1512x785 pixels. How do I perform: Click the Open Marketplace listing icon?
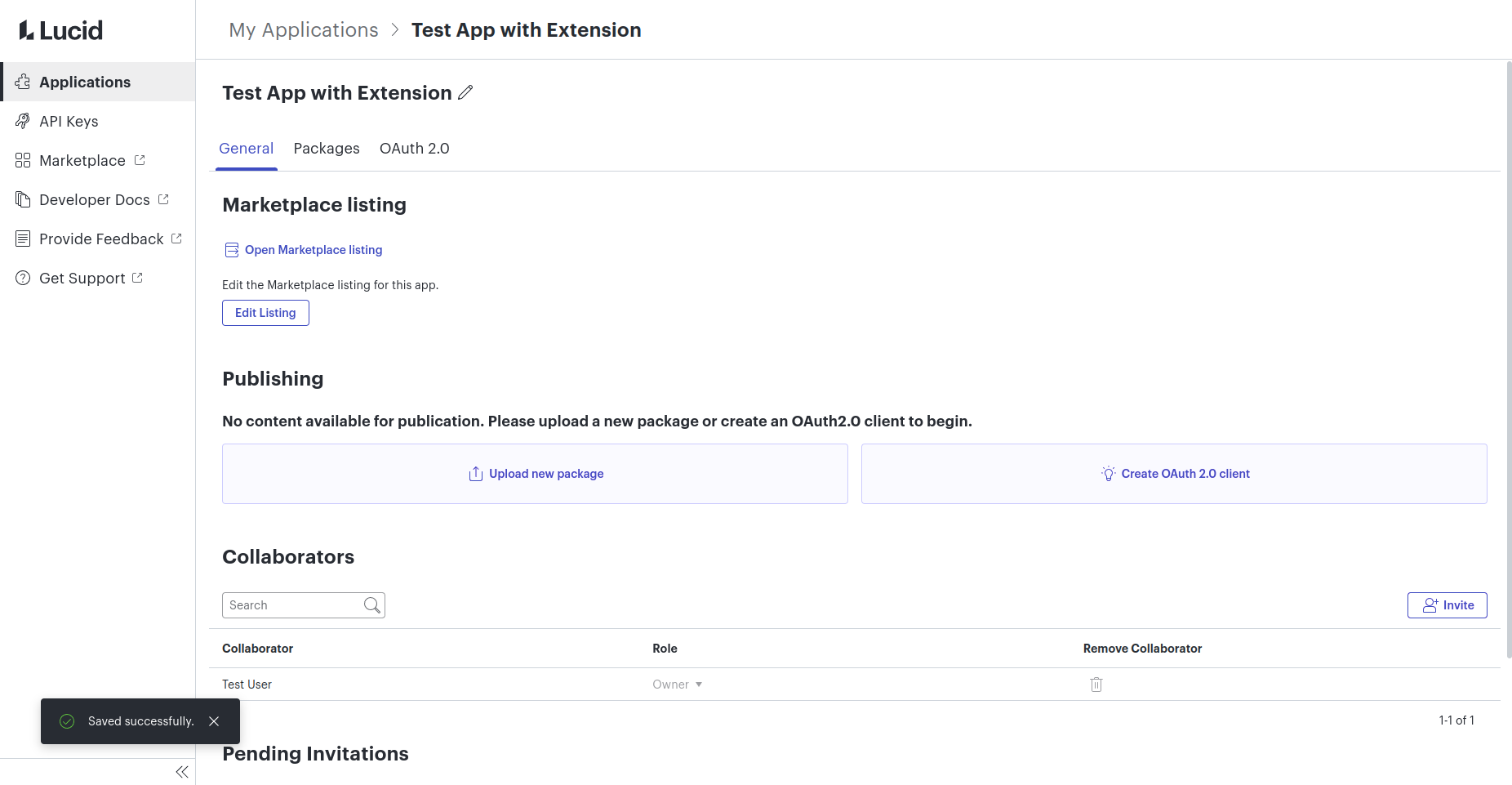coord(232,250)
